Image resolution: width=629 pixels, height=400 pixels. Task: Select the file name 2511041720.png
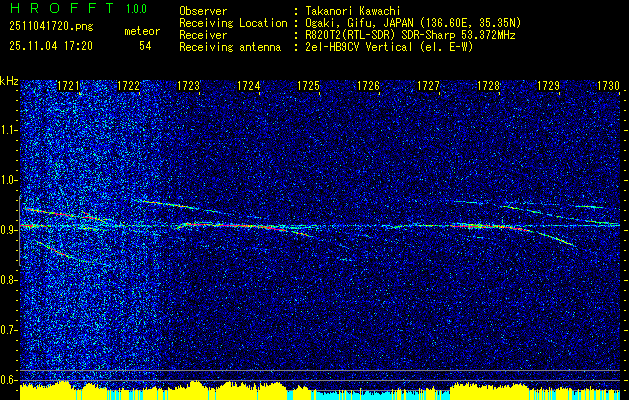tap(51, 27)
